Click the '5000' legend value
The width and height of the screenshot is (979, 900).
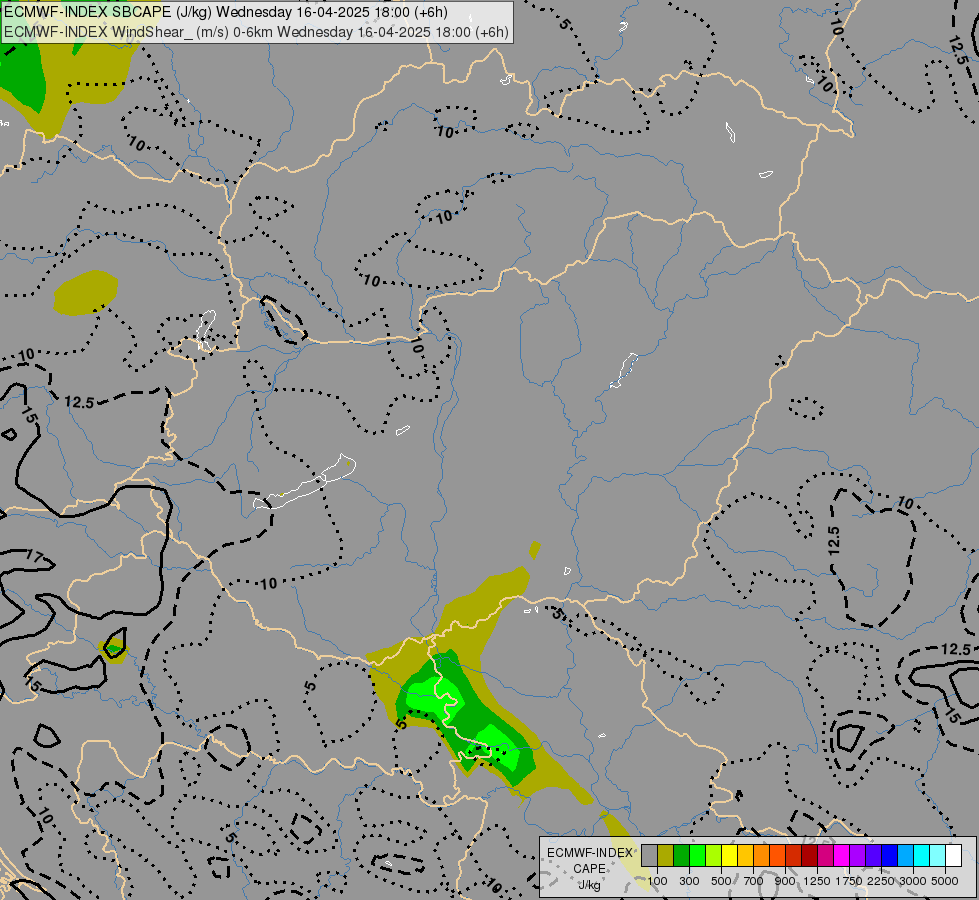(945, 881)
